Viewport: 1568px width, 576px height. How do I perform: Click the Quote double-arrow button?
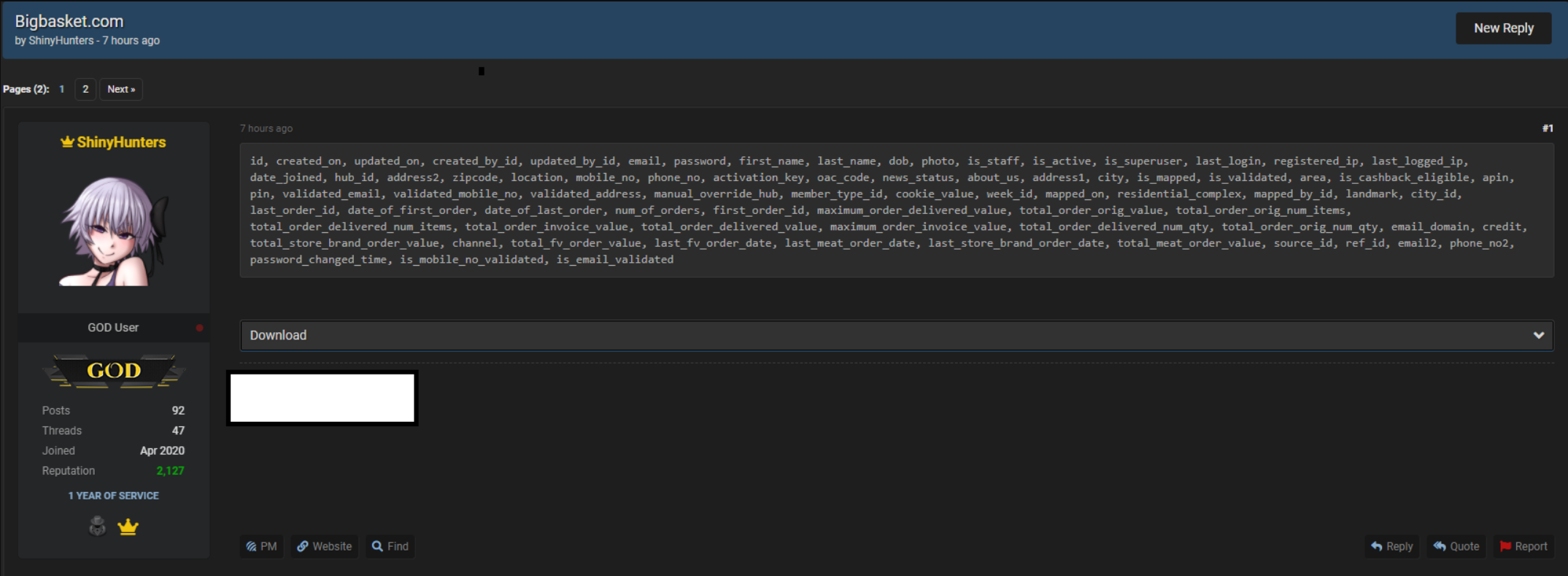click(1456, 546)
